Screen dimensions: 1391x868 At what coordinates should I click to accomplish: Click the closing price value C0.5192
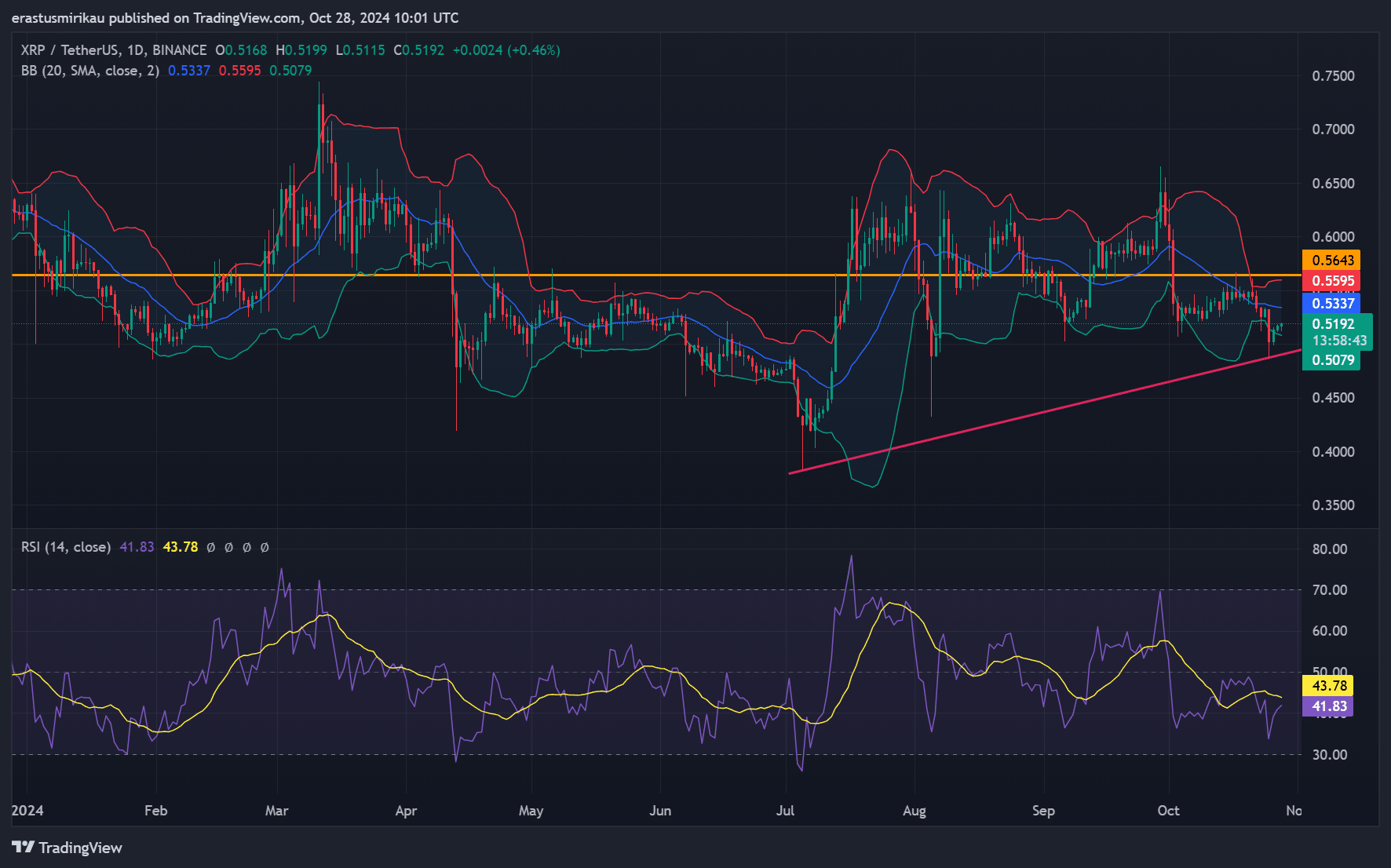(418, 50)
